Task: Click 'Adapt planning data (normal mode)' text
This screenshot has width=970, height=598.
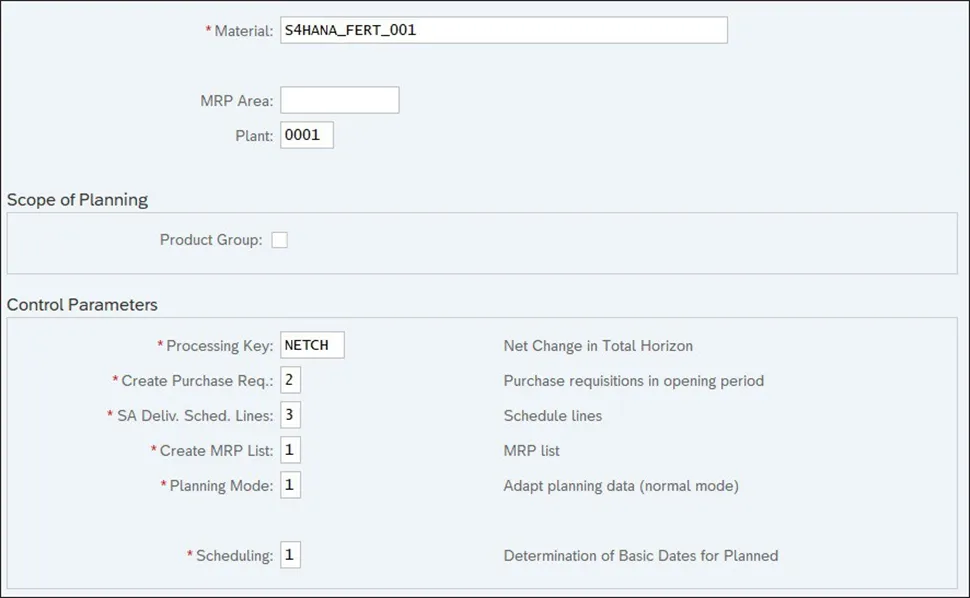Action: [621, 486]
